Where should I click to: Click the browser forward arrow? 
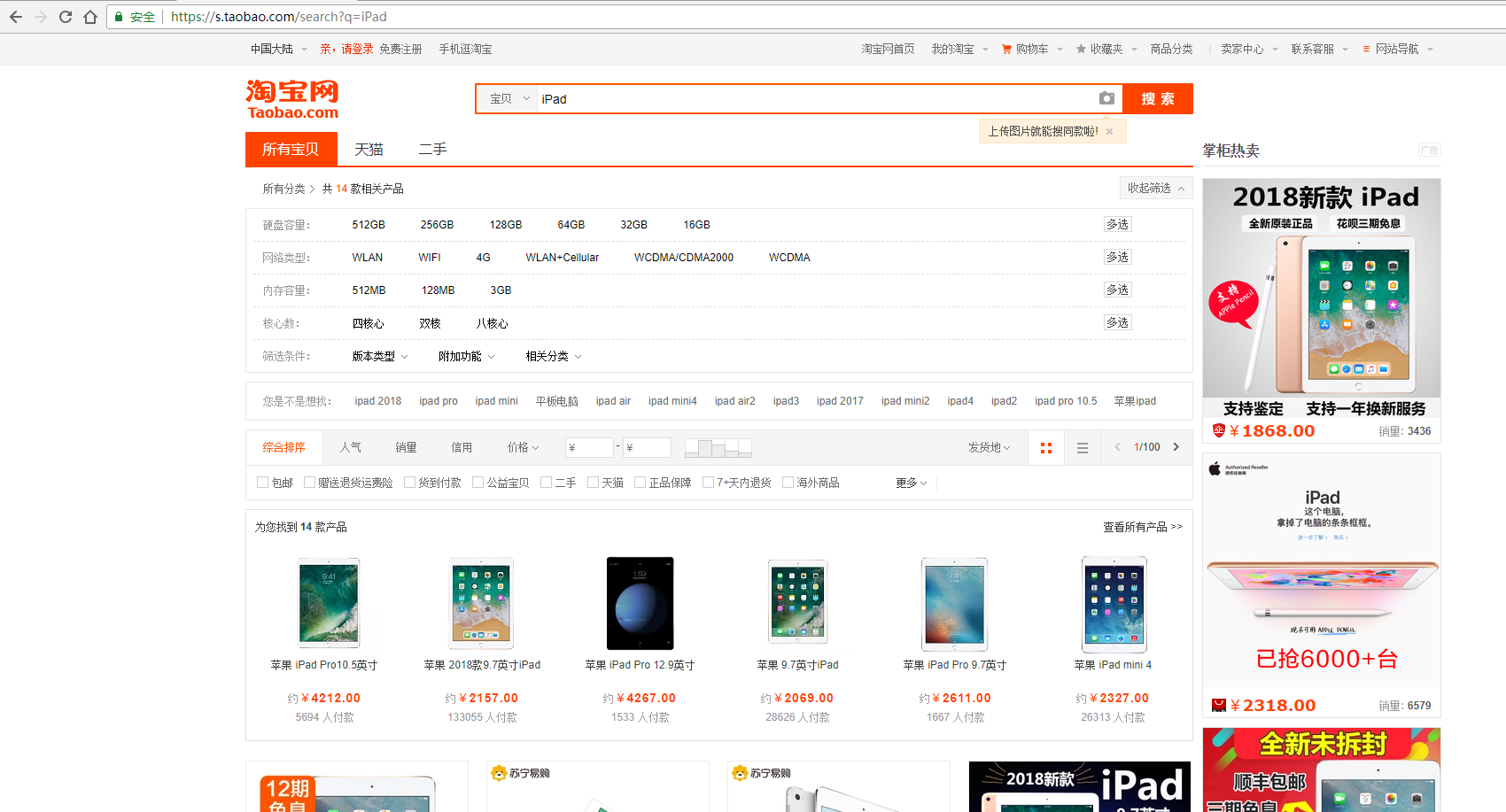(41, 17)
